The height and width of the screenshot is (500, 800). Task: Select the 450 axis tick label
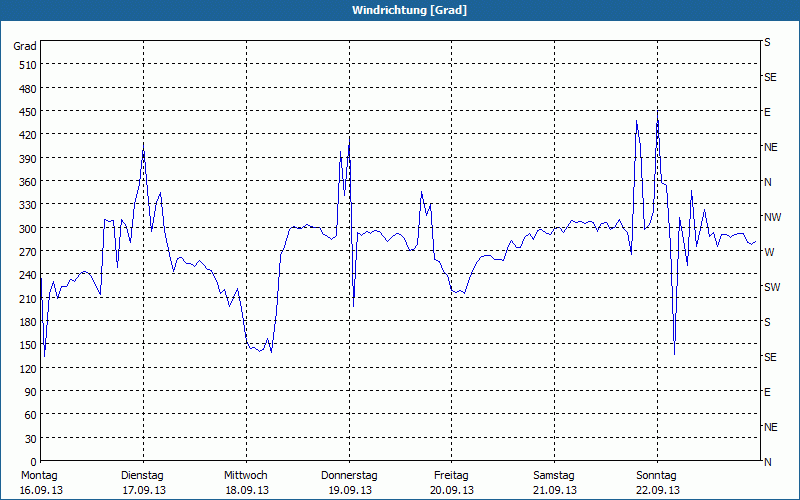click(28, 112)
